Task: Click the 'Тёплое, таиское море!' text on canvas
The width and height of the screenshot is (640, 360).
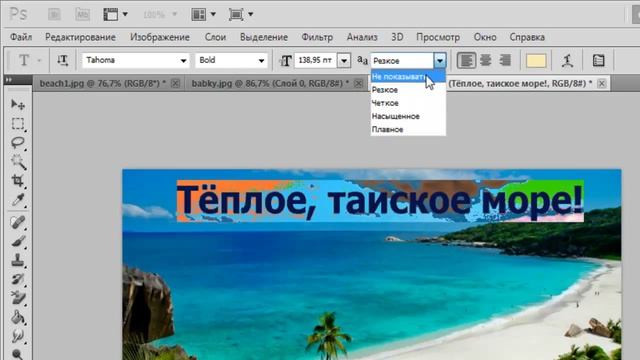Action: pos(380,201)
